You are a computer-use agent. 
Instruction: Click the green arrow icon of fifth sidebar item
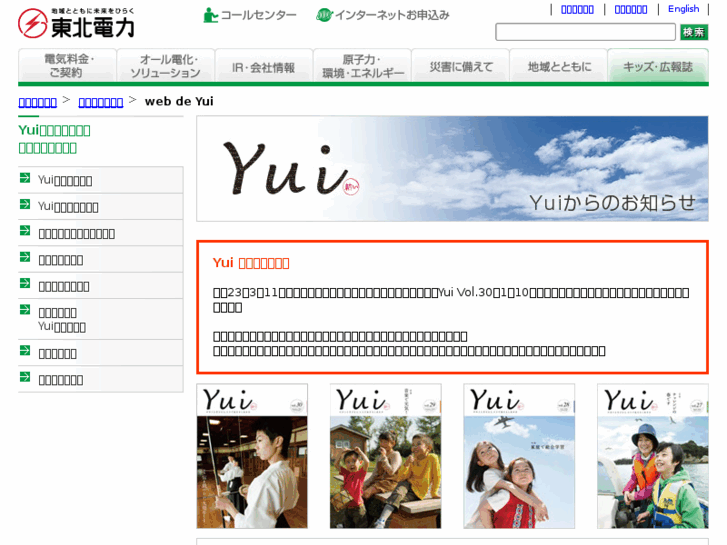[25, 284]
